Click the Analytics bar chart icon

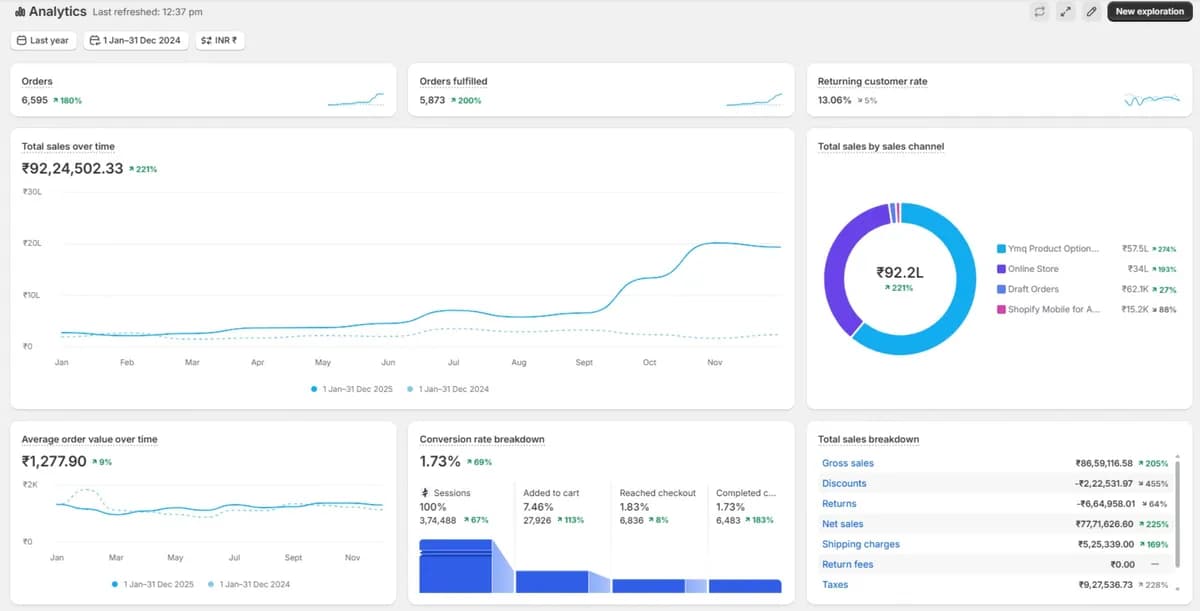(x=20, y=12)
